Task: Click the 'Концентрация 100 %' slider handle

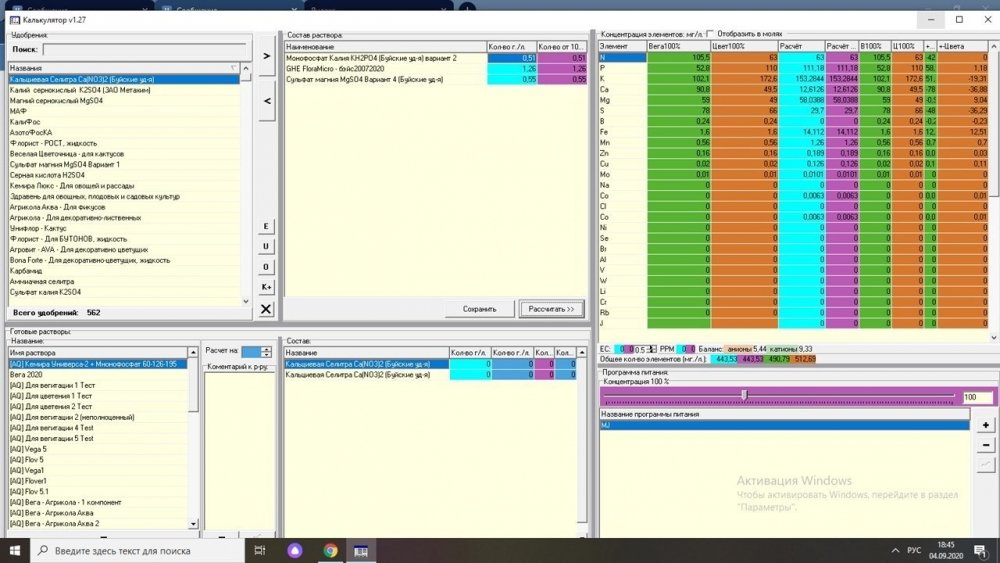Action: (x=744, y=395)
